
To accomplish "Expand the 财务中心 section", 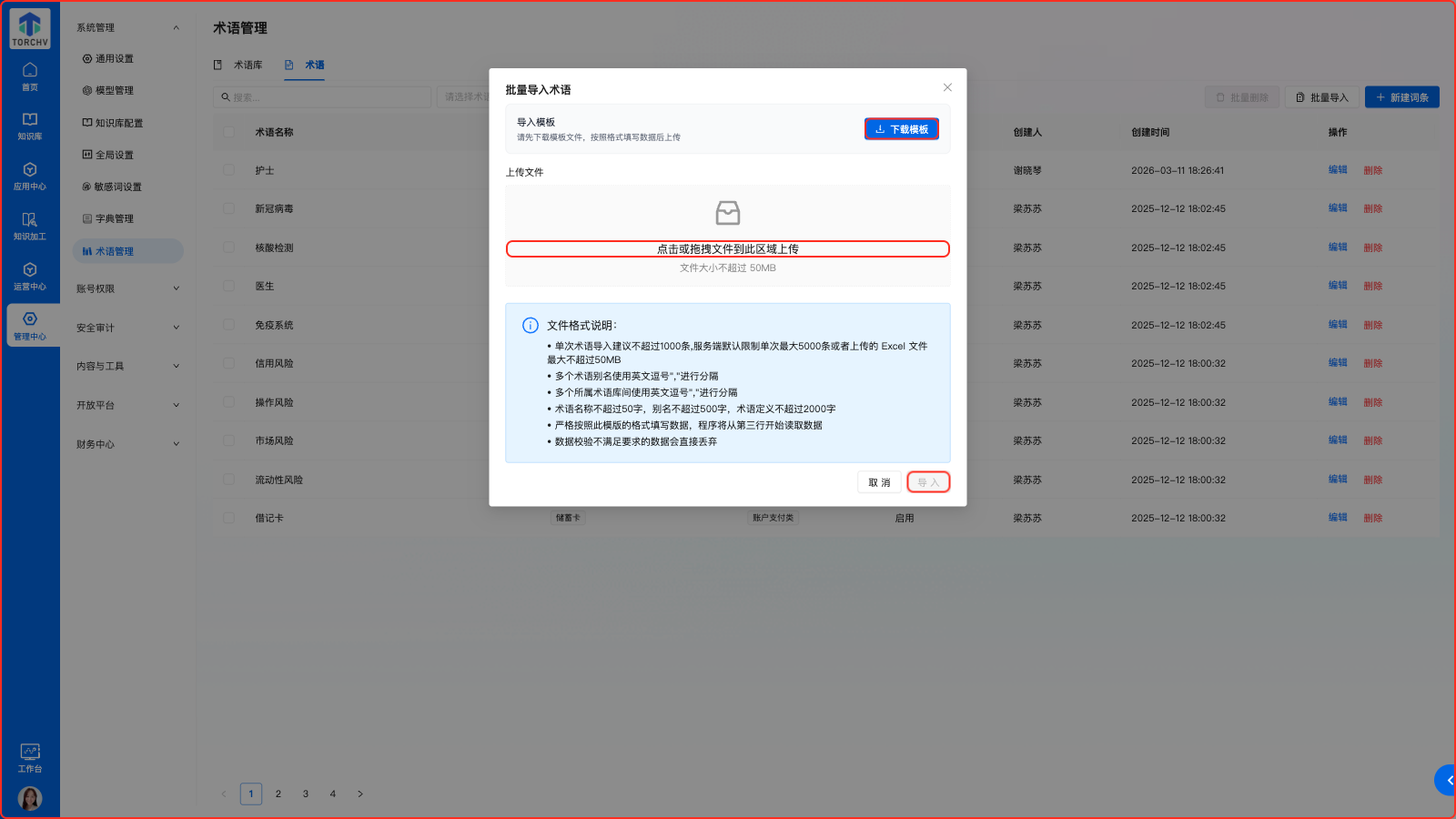I will pyautogui.click(x=126, y=444).
